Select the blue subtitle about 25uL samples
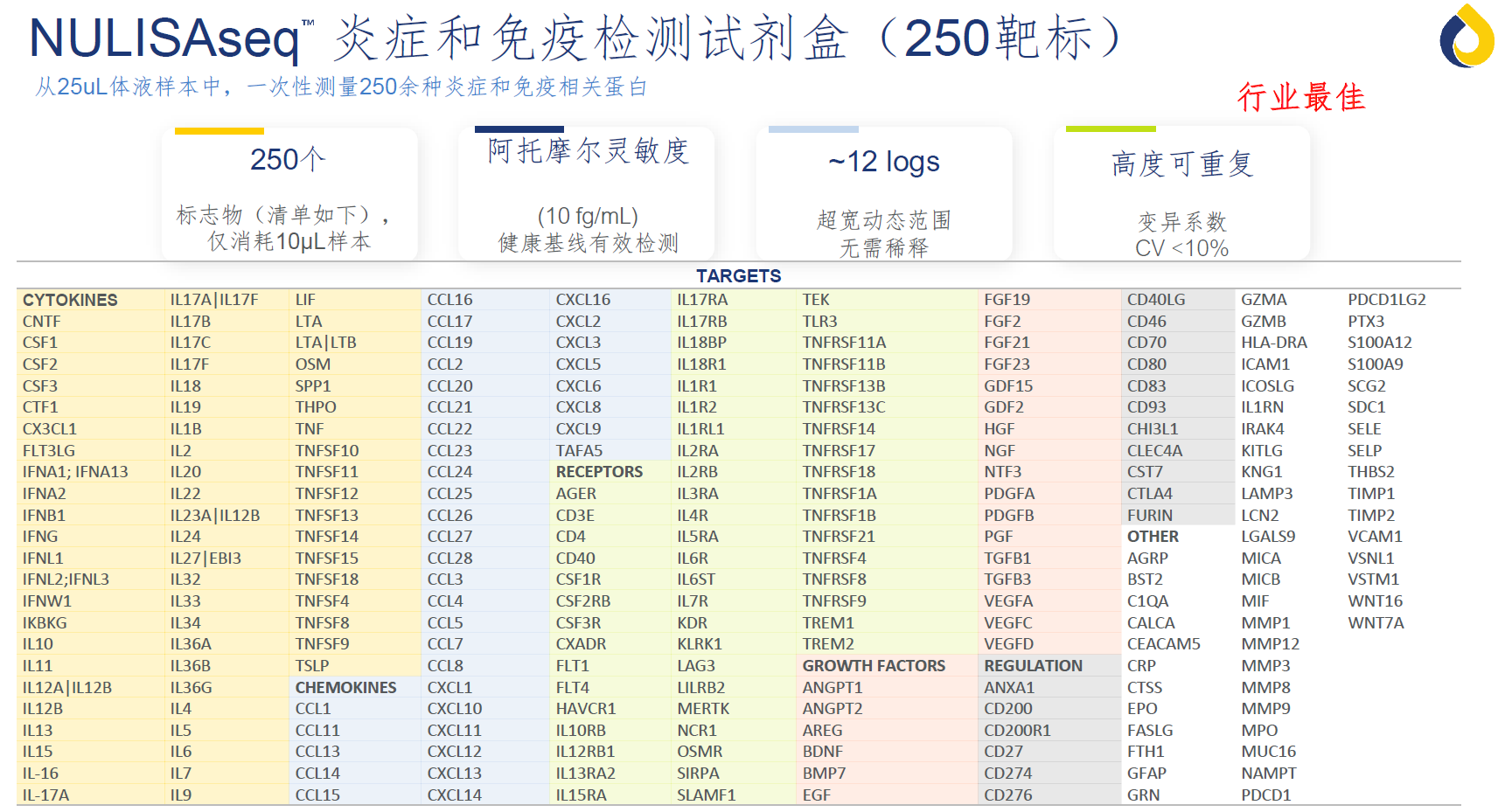Screen dimensions: 1512x812 click(x=341, y=87)
